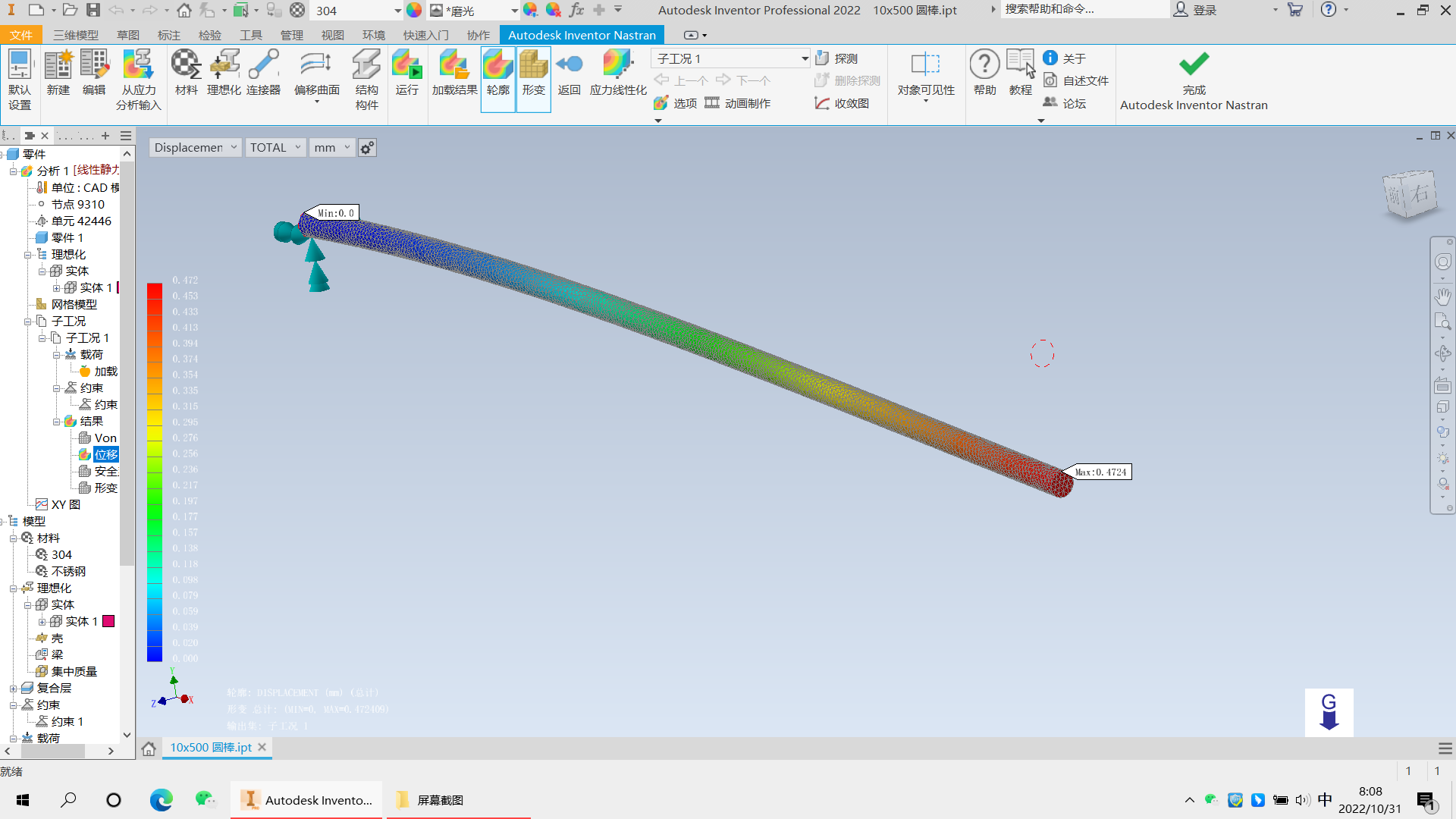The height and width of the screenshot is (819, 1456).
Task: Open the 材料 materials tool
Action: (186, 73)
